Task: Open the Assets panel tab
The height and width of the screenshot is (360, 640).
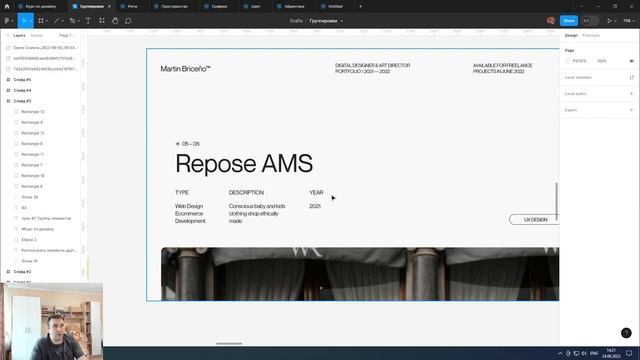Action: 36,36
